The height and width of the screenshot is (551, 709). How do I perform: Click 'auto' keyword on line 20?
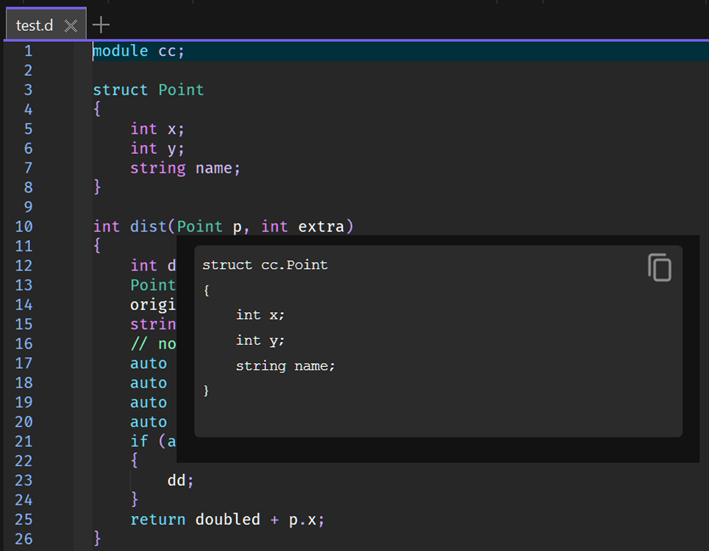coord(148,422)
